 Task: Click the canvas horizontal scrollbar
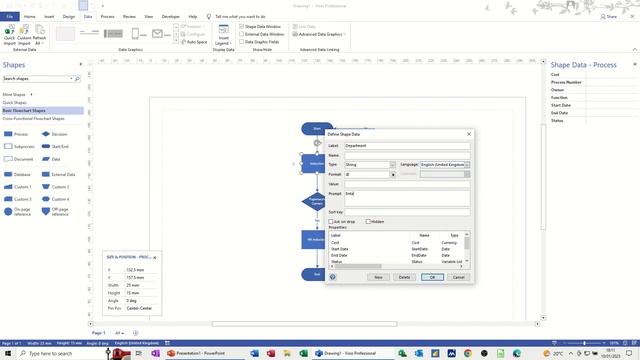point(304,324)
